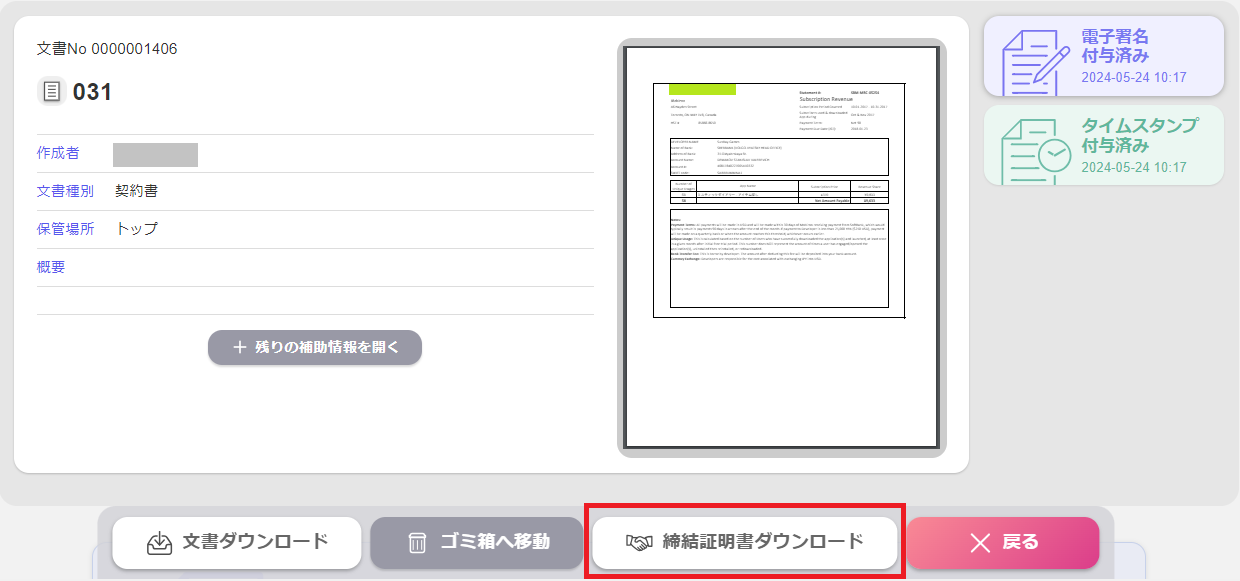
Task: Click the trash can icon
Action: pyautogui.click(x=418, y=543)
